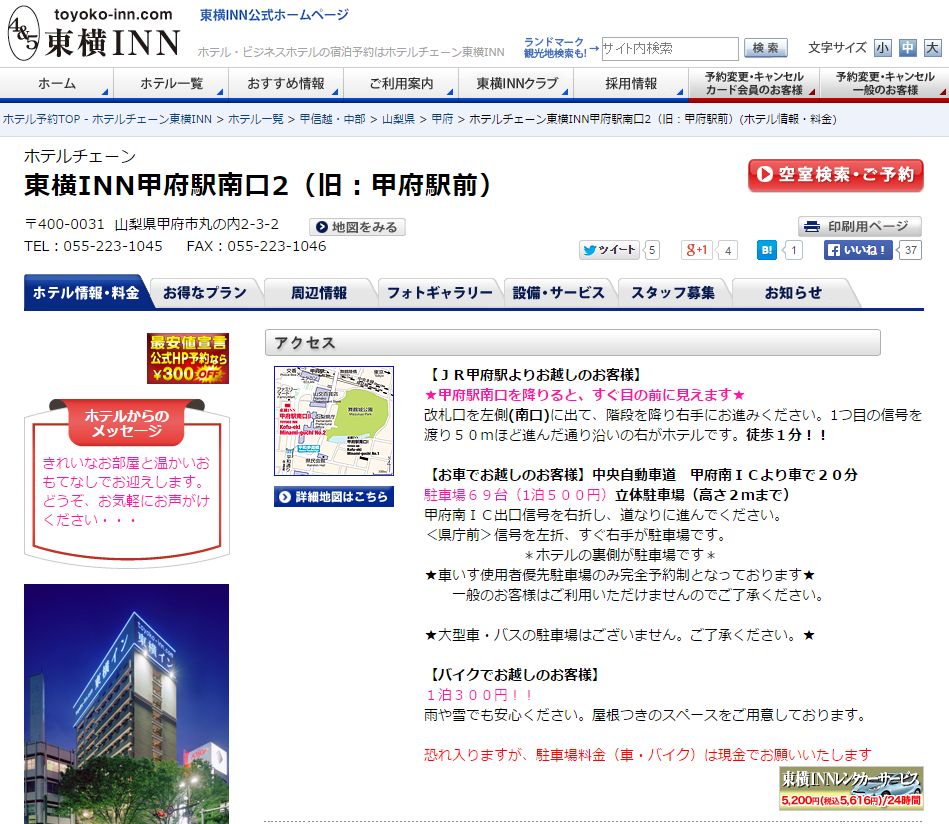
Task: Switch to the お知らせ tab
Action: (x=793, y=292)
